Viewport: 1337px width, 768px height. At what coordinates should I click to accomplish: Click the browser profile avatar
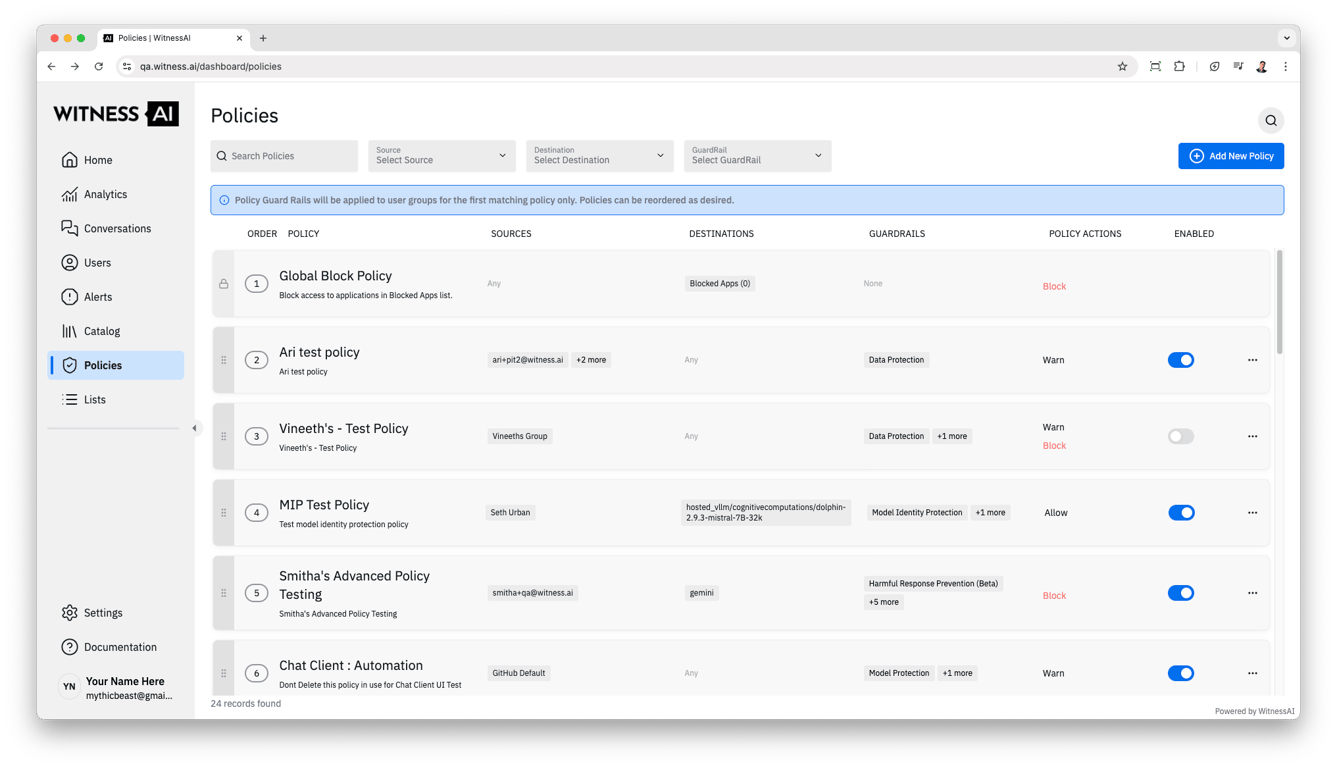coord(1262,67)
